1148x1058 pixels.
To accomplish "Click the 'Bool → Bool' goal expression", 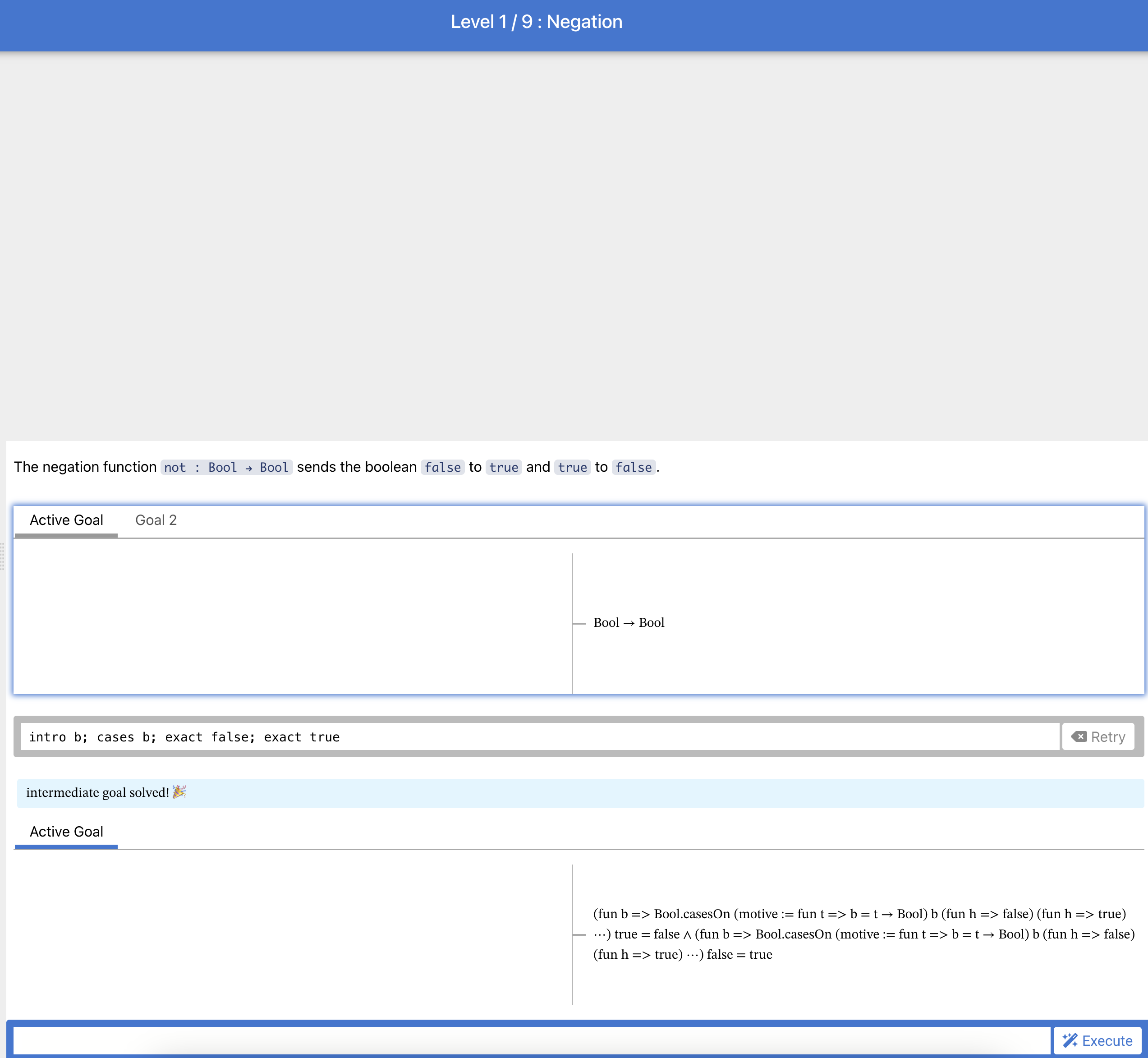I will tap(629, 622).
